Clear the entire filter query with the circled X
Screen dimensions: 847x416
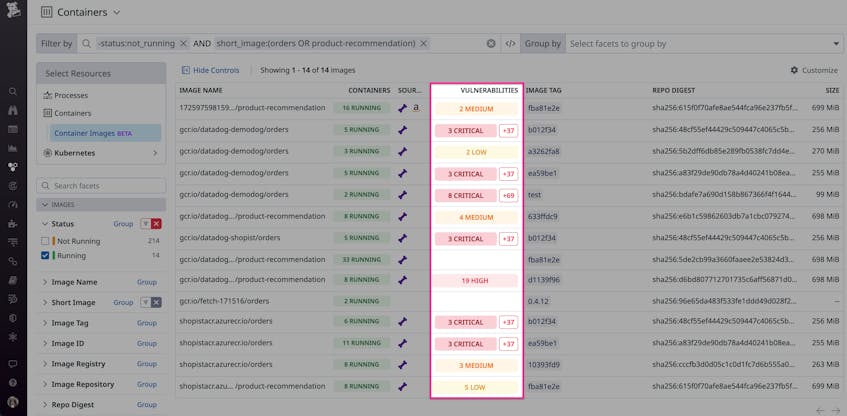pos(491,44)
